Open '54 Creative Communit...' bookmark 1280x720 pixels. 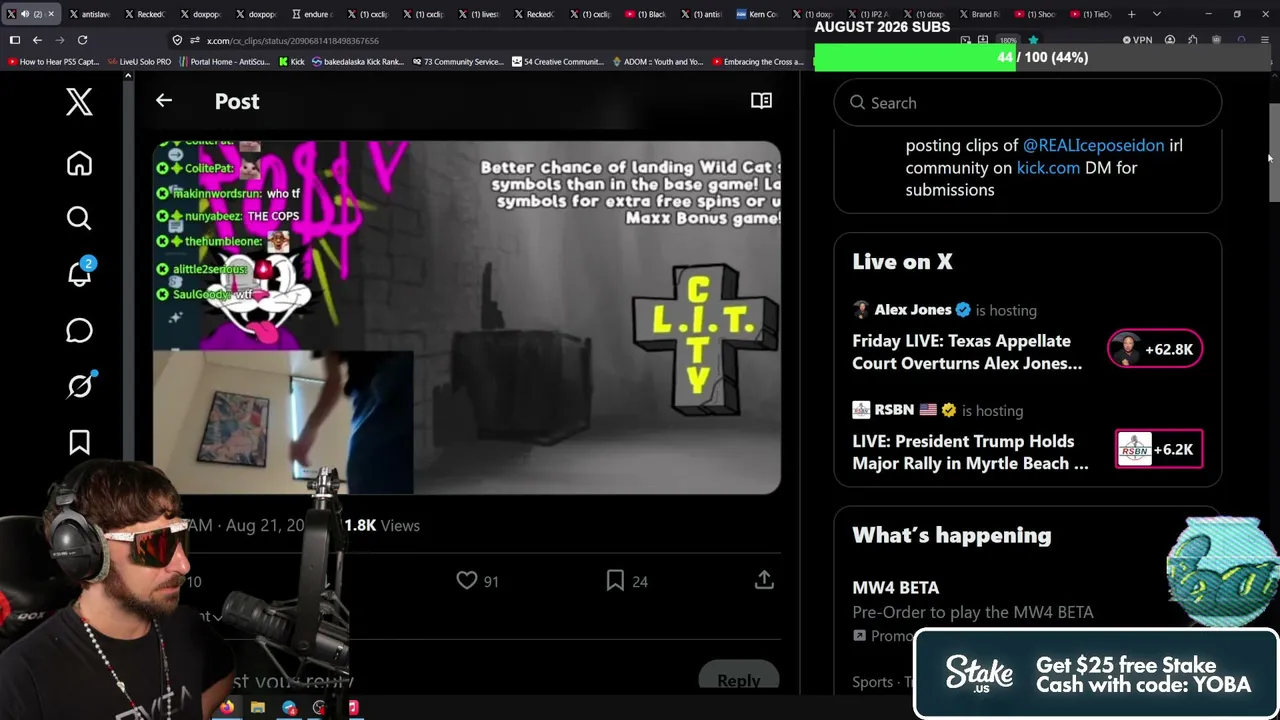558,62
